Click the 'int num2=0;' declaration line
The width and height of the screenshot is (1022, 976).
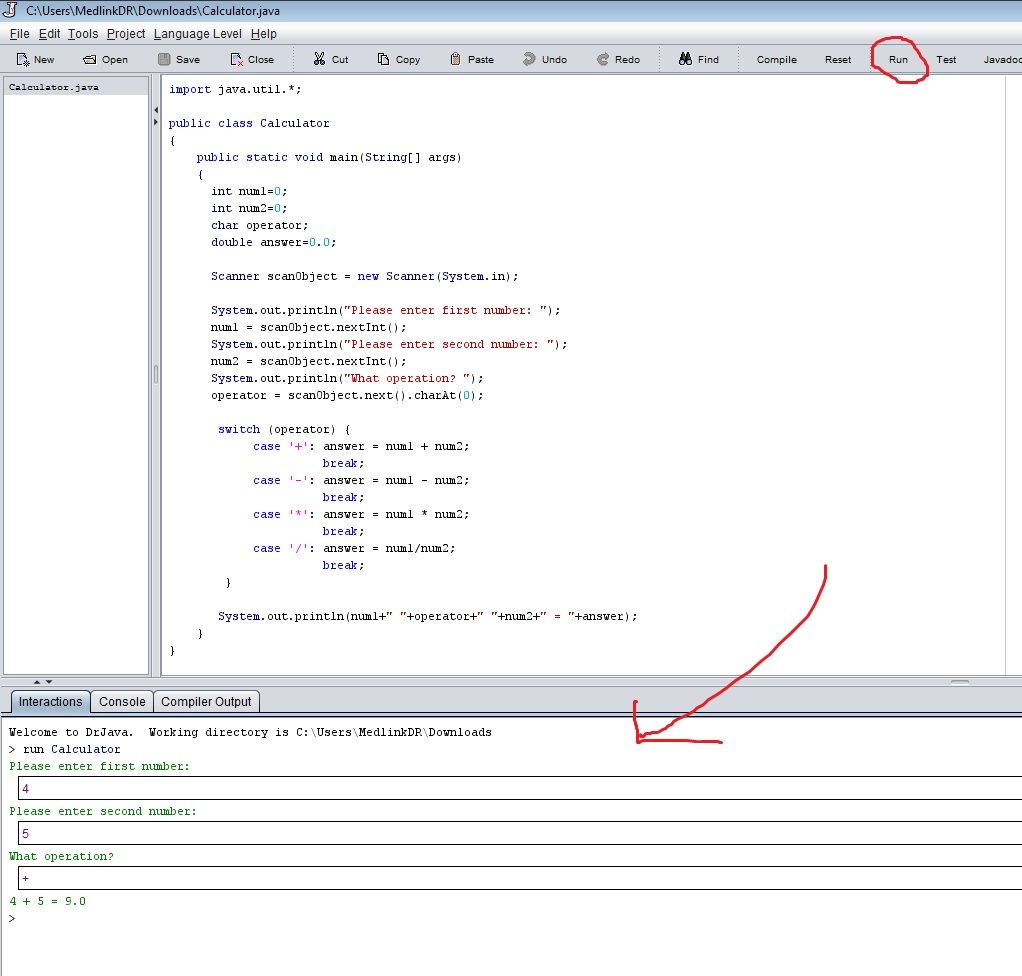tap(249, 208)
